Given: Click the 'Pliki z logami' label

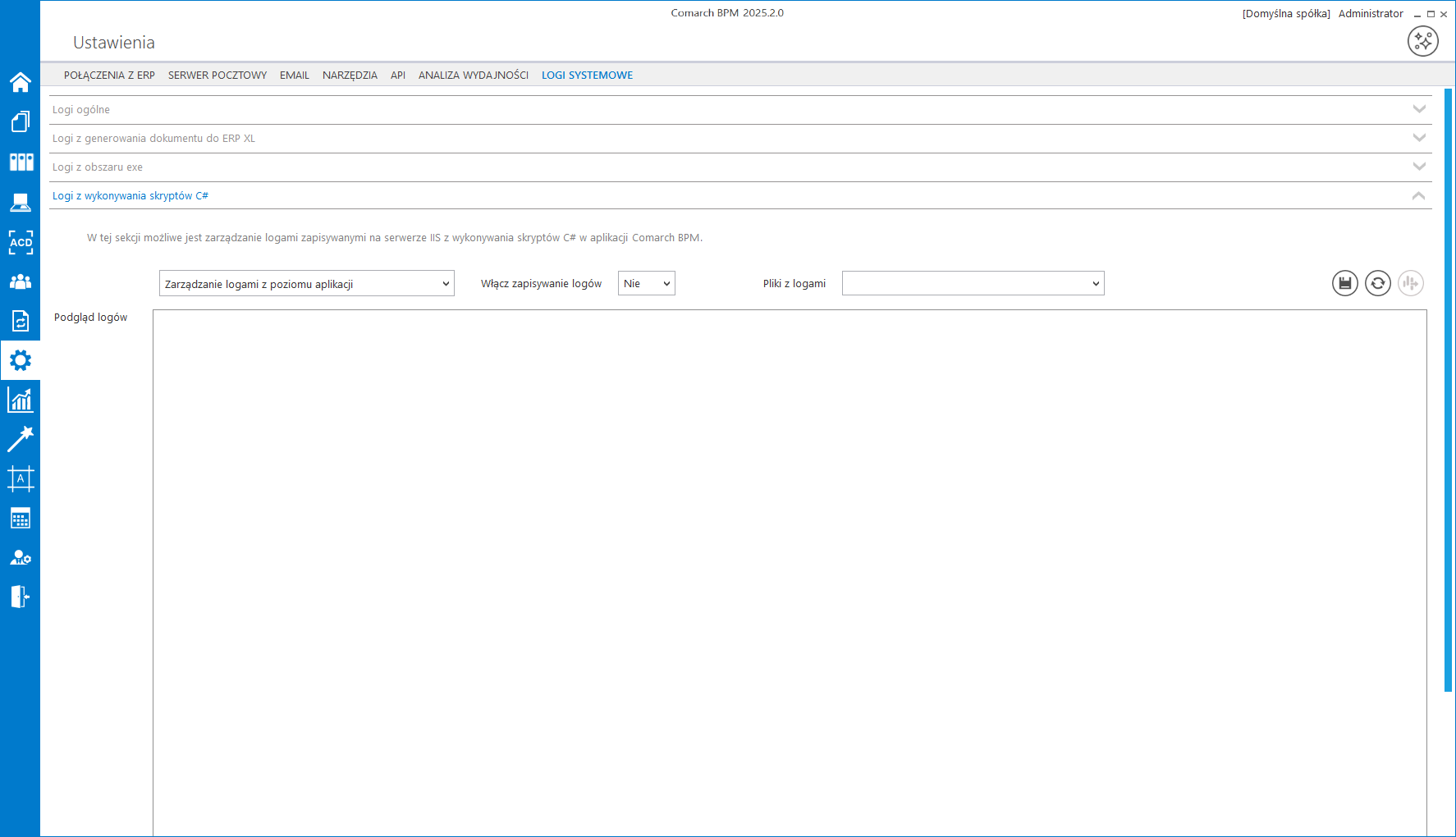Looking at the screenshot, I should [x=794, y=283].
